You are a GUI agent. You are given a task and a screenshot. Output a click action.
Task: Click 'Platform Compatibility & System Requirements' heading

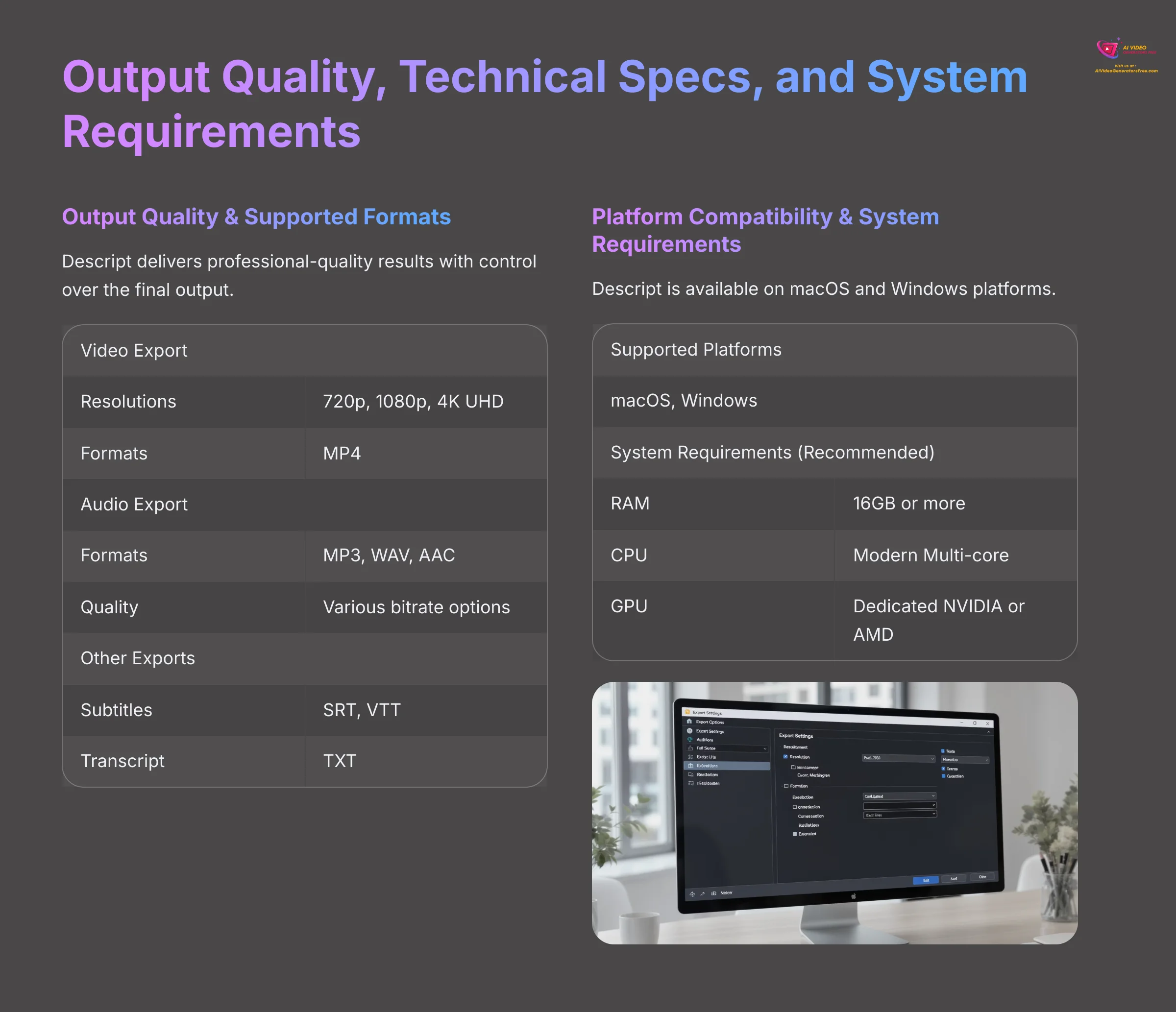766,230
